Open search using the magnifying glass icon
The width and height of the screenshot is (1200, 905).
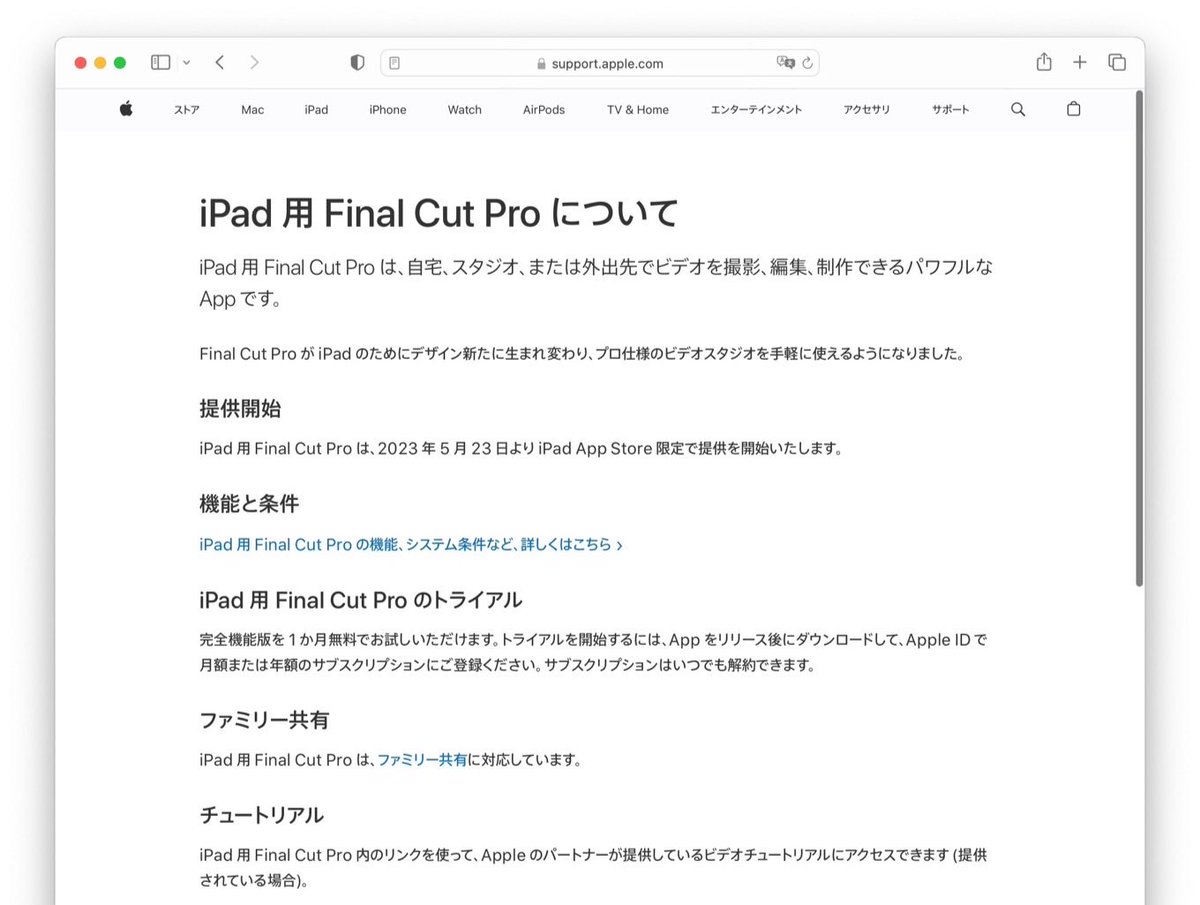pyautogui.click(x=1017, y=110)
